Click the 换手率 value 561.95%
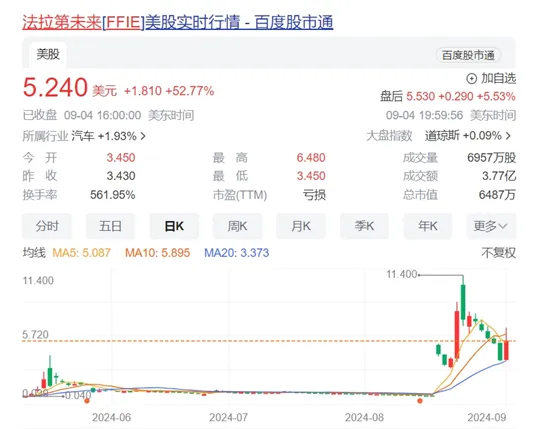This screenshot has width=554, height=429. [112, 195]
